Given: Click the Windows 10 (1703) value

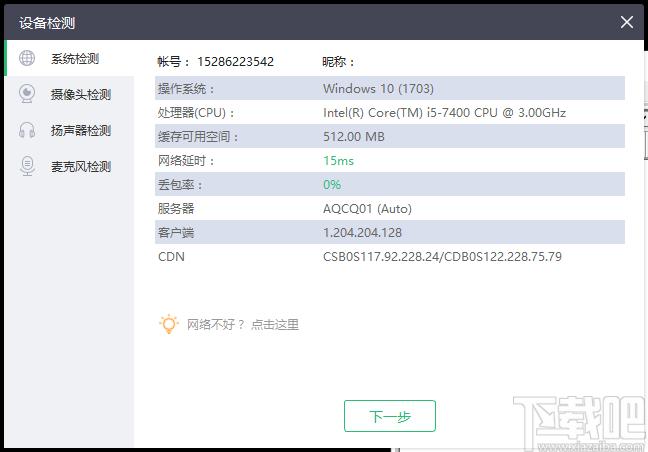Looking at the screenshot, I should [x=378, y=88].
